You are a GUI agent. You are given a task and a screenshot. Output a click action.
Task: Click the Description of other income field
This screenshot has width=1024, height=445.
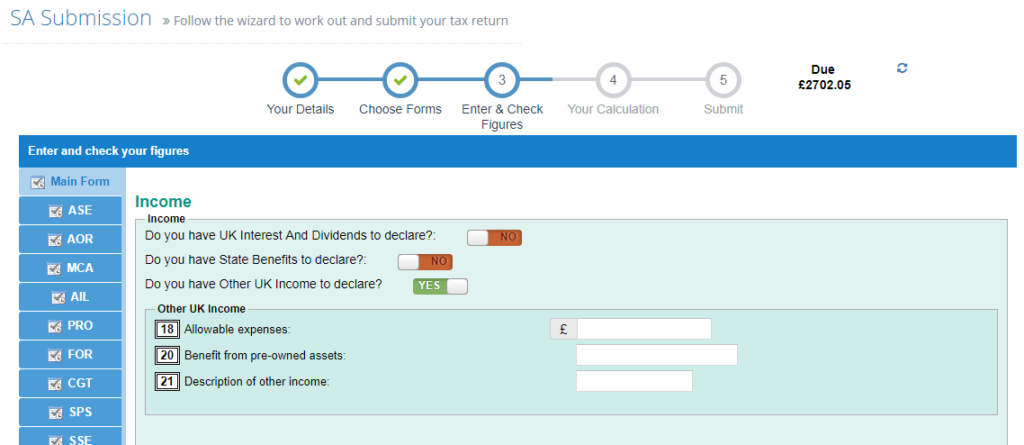(x=634, y=381)
